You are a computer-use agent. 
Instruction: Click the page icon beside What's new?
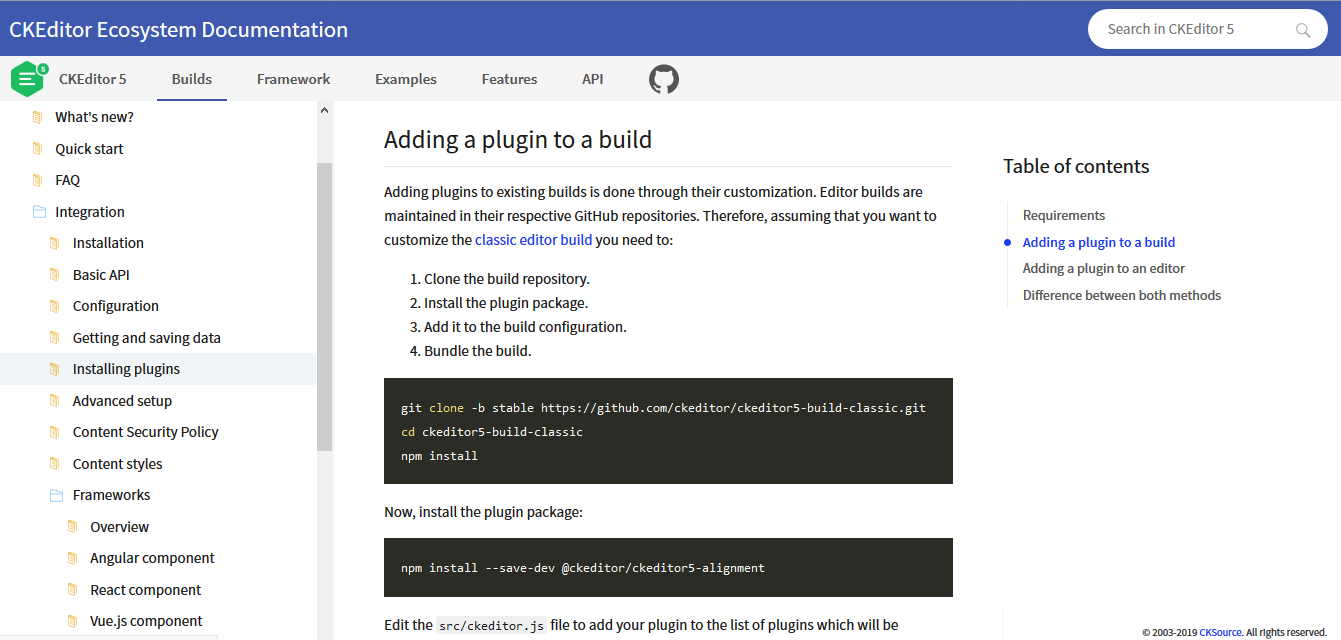[x=38, y=117]
